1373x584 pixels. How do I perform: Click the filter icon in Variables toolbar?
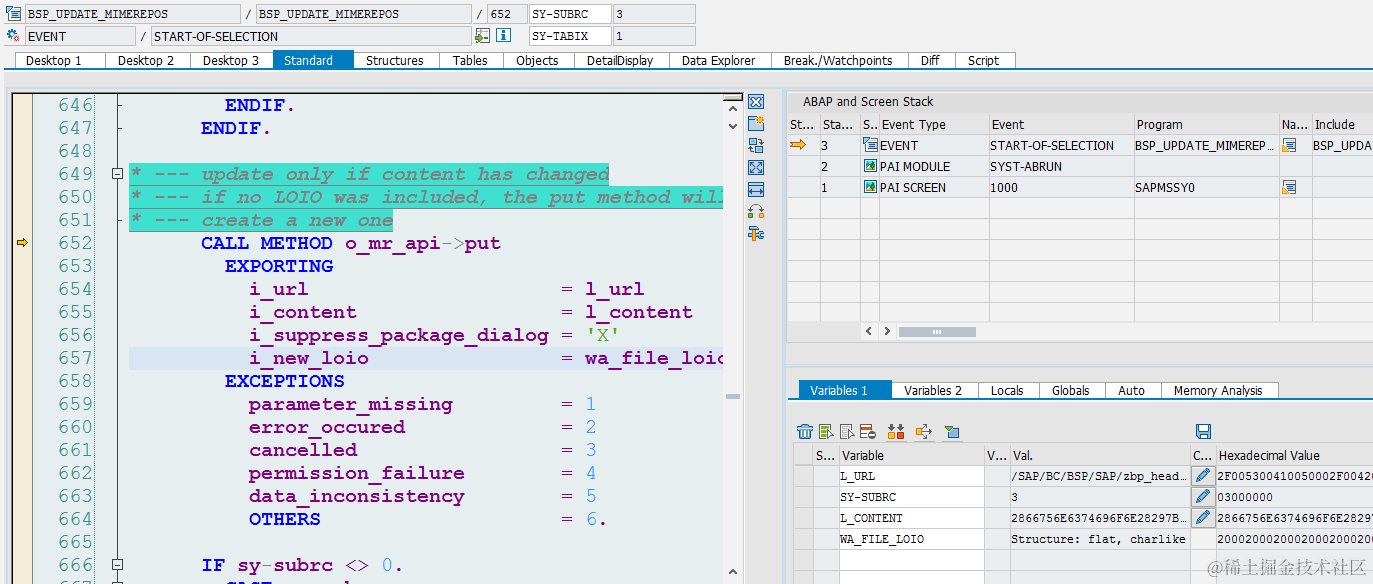pos(952,432)
